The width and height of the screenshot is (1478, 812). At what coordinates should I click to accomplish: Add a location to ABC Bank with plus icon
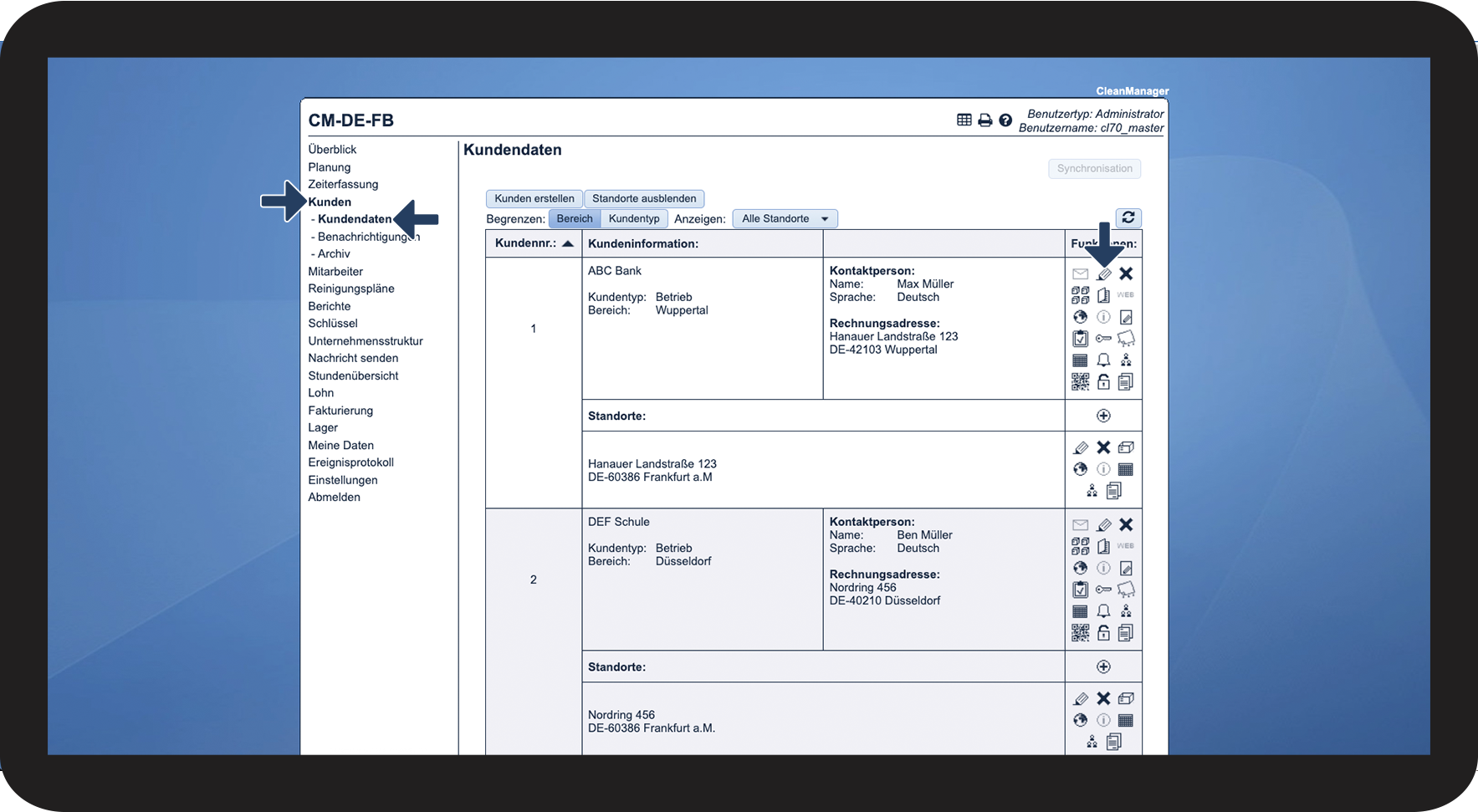click(1104, 416)
